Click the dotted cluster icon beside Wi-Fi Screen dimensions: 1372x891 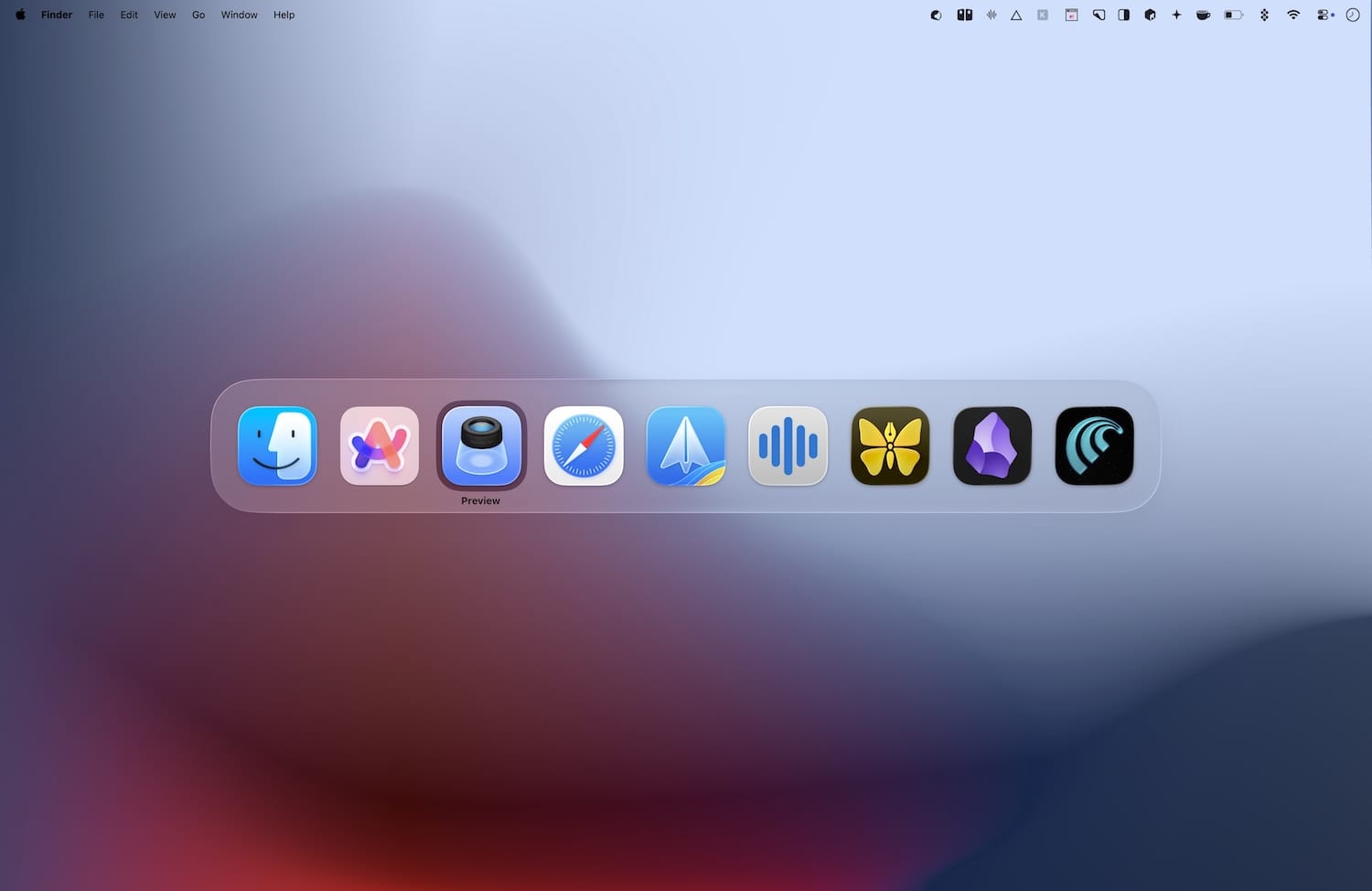tap(1264, 15)
